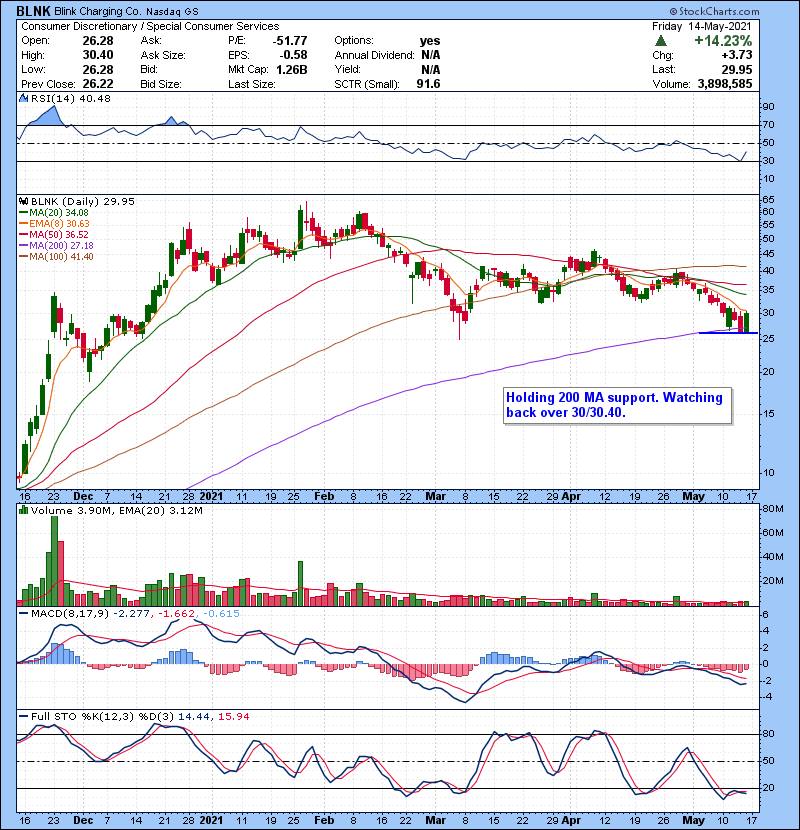Image resolution: width=800 pixels, height=830 pixels.
Task: Click the candlestick icon beside BLNK (Daily)
Action: (x=24, y=201)
